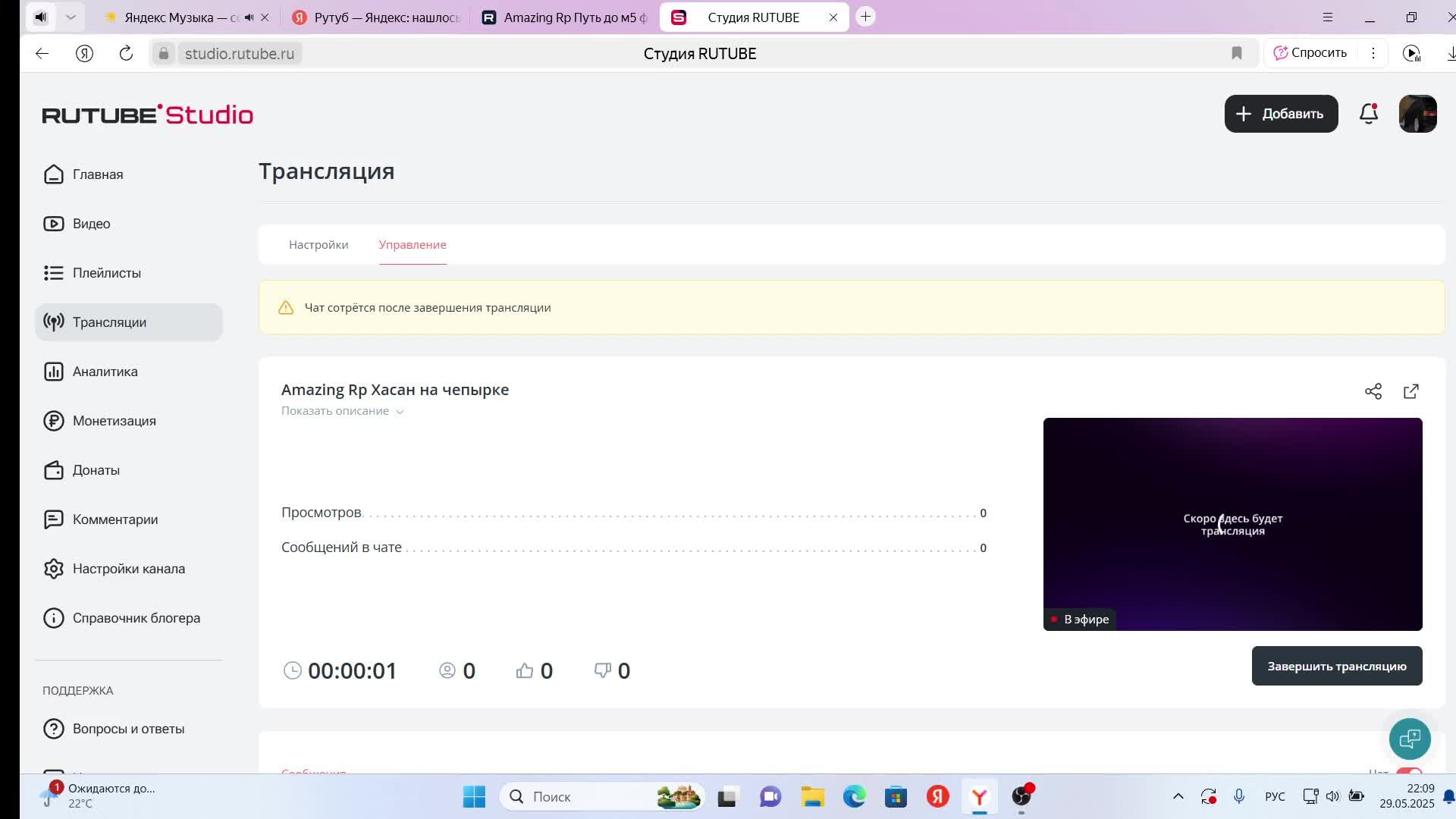Open Плейлисты list icon in sidebar
This screenshot has width=1456, height=819.
[x=53, y=273]
